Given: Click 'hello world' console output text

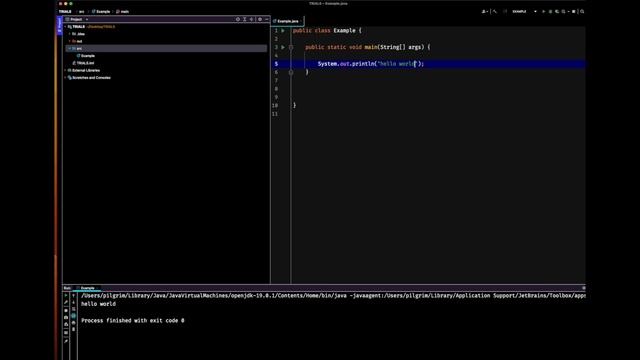Looking at the screenshot, I should tap(98, 304).
